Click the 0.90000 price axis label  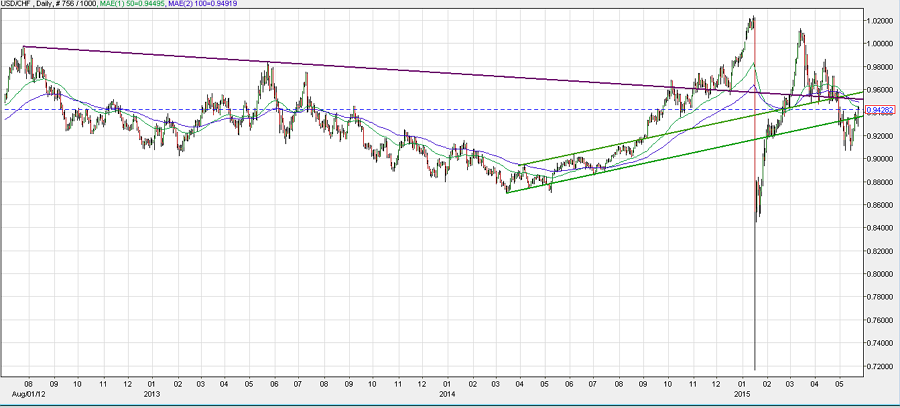pyautogui.click(x=878, y=159)
